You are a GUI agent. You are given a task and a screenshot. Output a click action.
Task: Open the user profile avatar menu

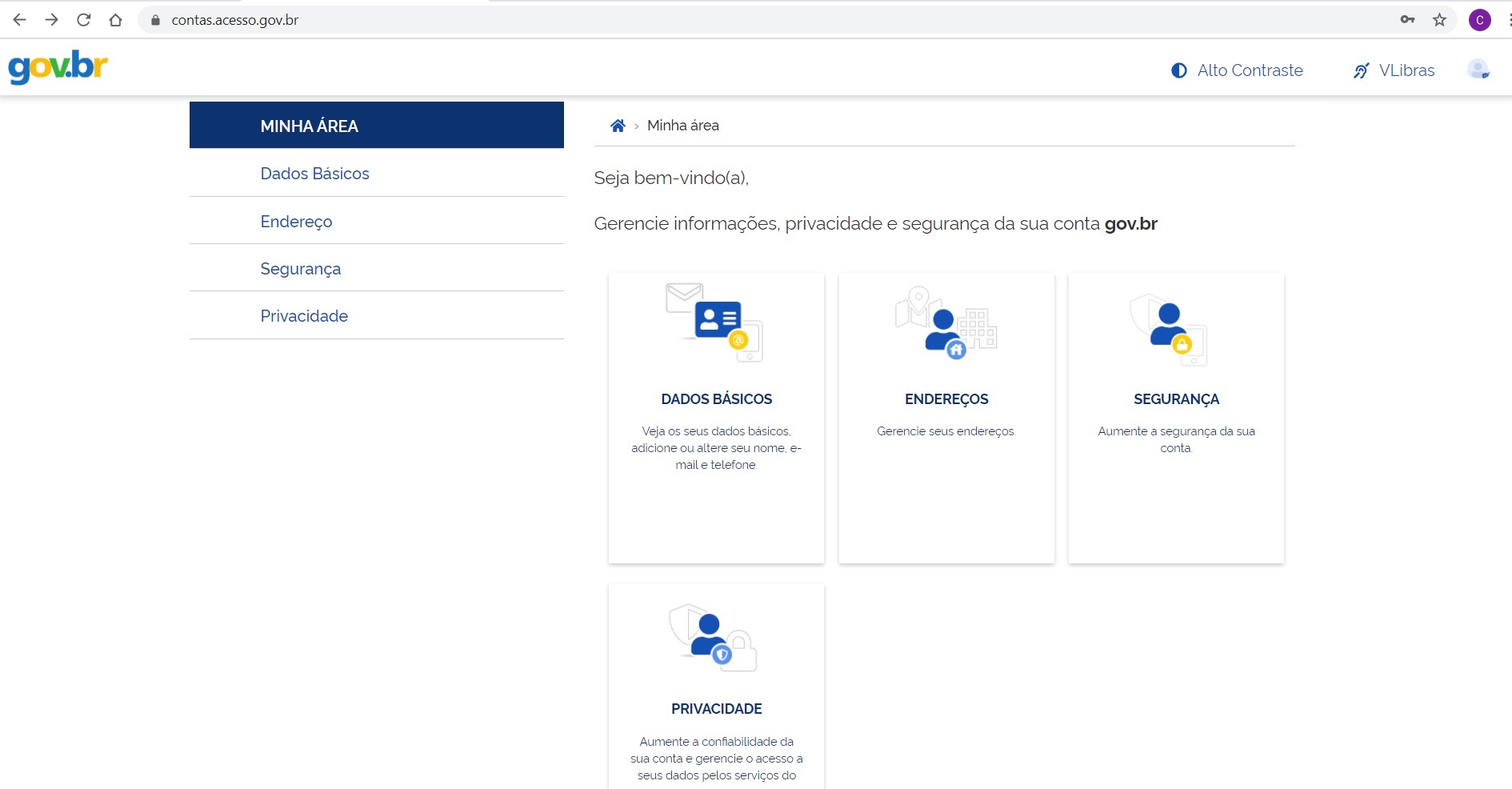[x=1478, y=70]
